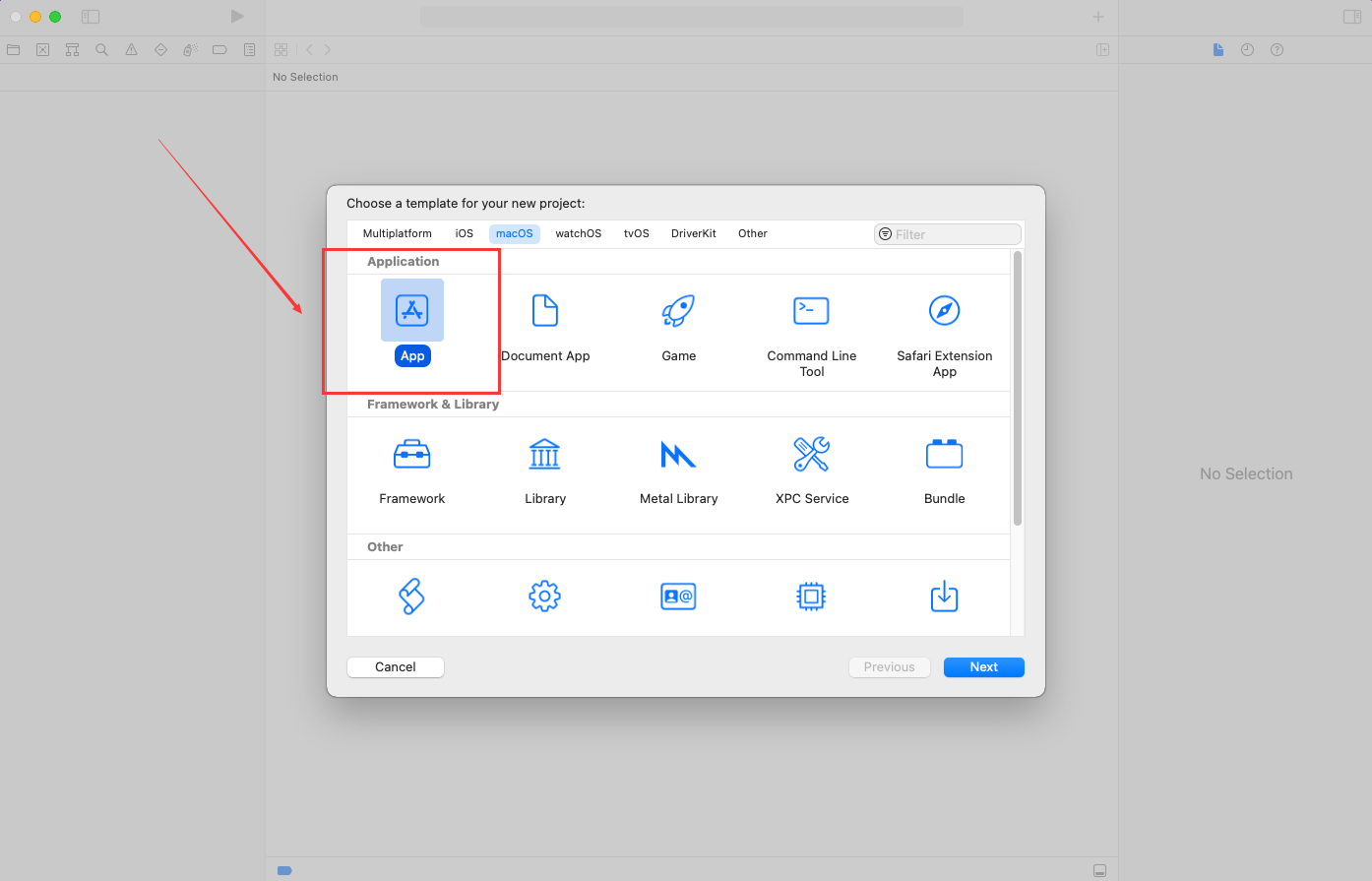This screenshot has height=881, width=1372.
Task: Select the App template icon
Action: (412, 311)
